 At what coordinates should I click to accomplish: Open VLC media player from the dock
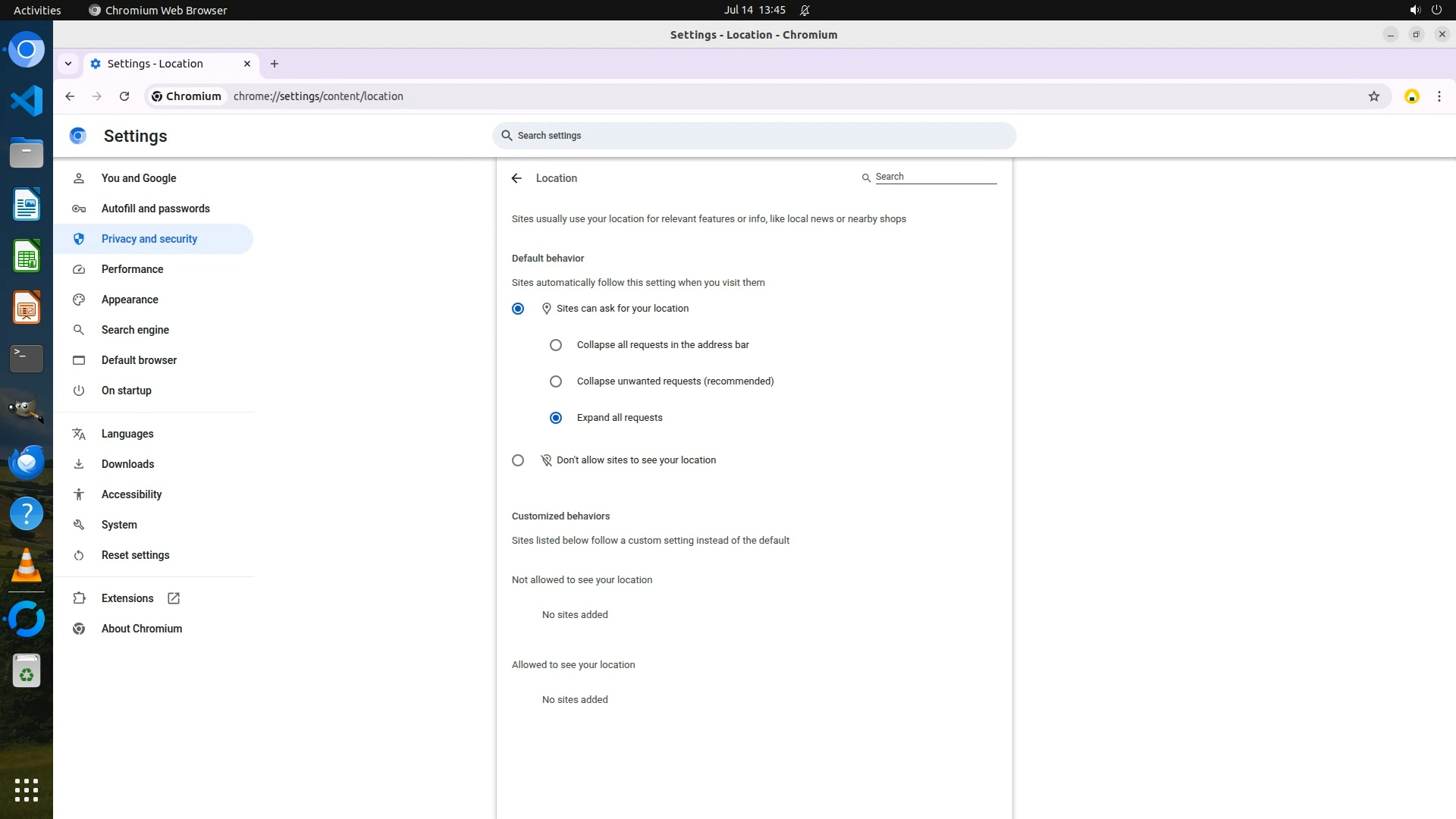tap(27, 566)
